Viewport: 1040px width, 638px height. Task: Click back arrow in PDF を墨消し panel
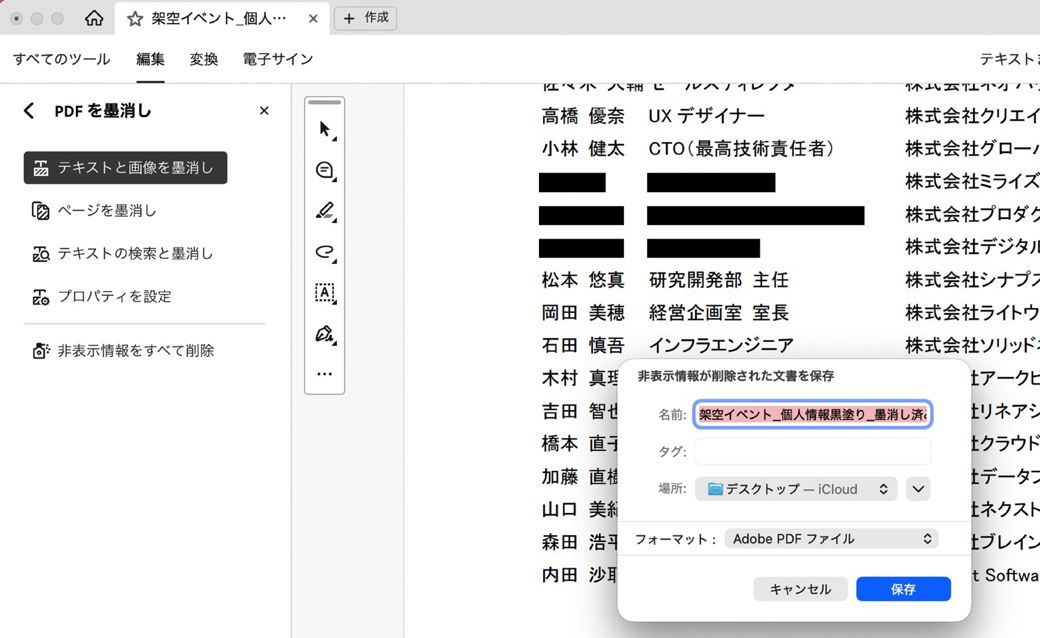click(29, 111)
